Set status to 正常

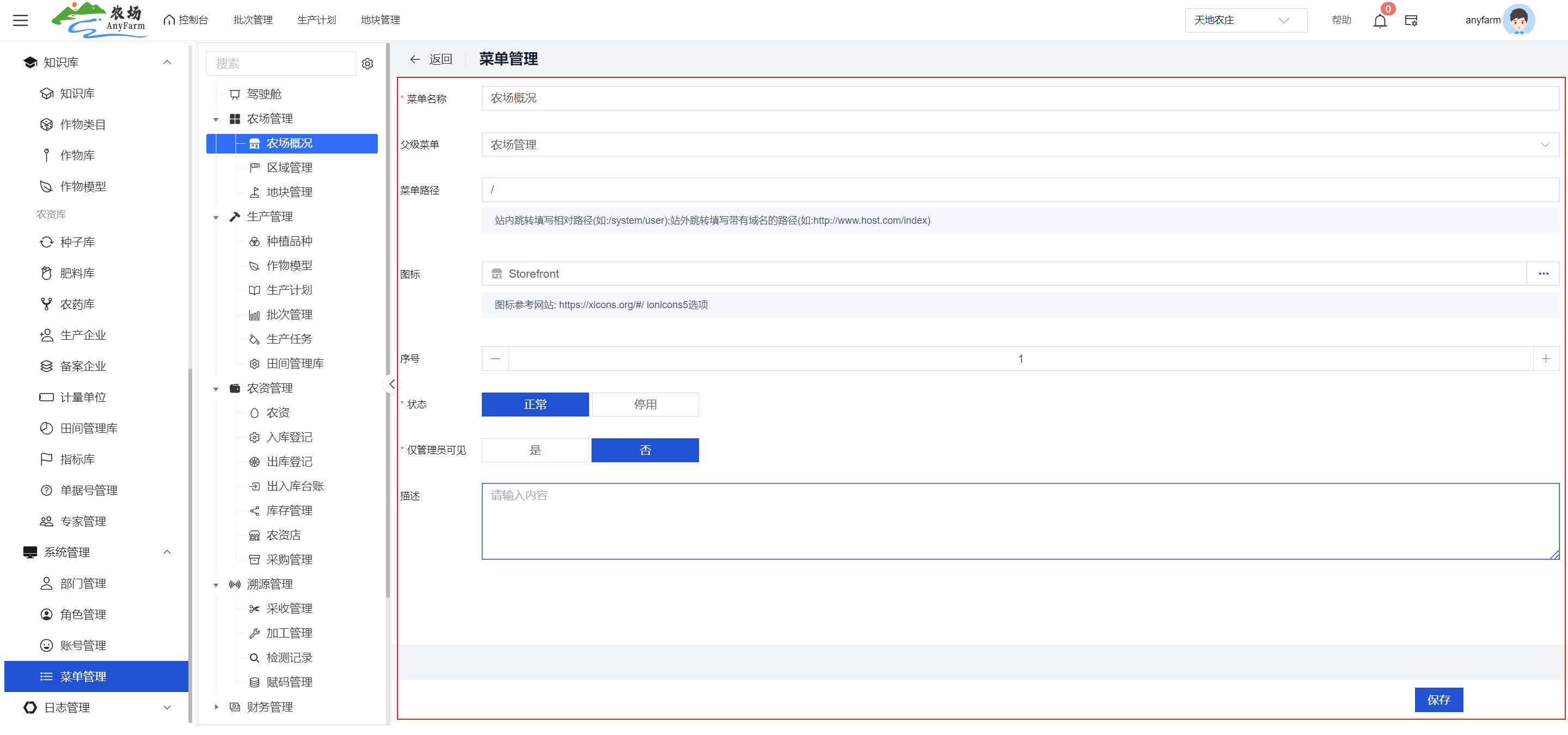pyautogui.click(x=535, y=405)
